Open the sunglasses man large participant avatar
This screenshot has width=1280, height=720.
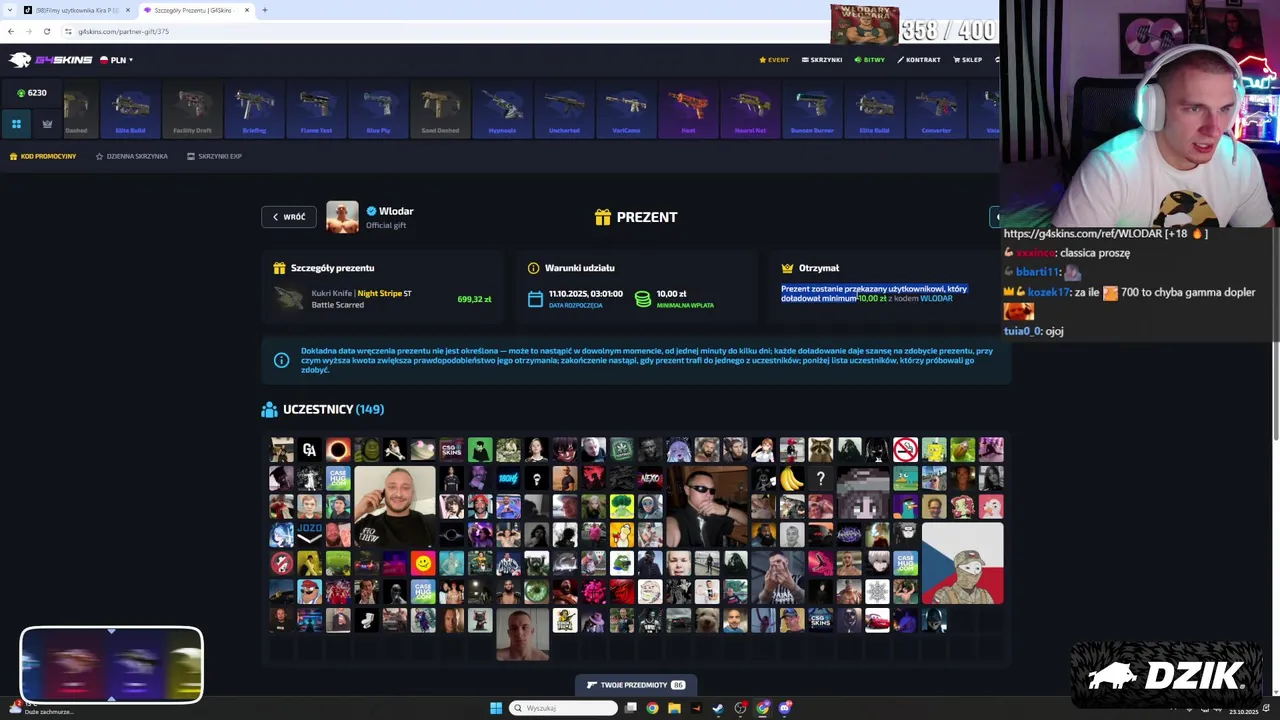point(707,506)
